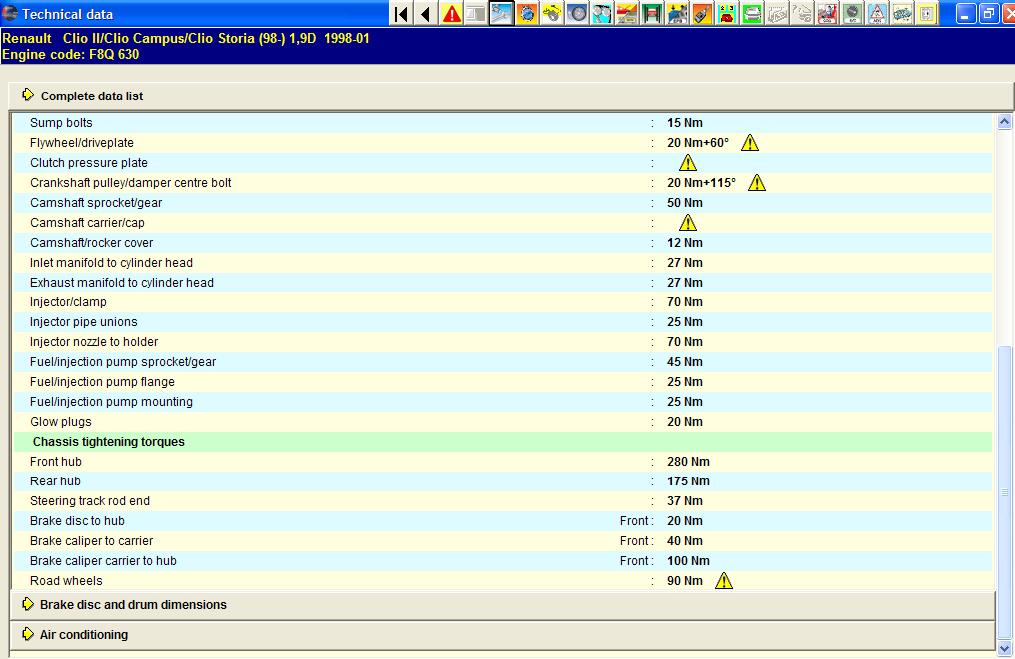Viewport: 1015px width, 659px height.
Task: Open the ADV triangle toolbar icon
Action: click(877, 14)
